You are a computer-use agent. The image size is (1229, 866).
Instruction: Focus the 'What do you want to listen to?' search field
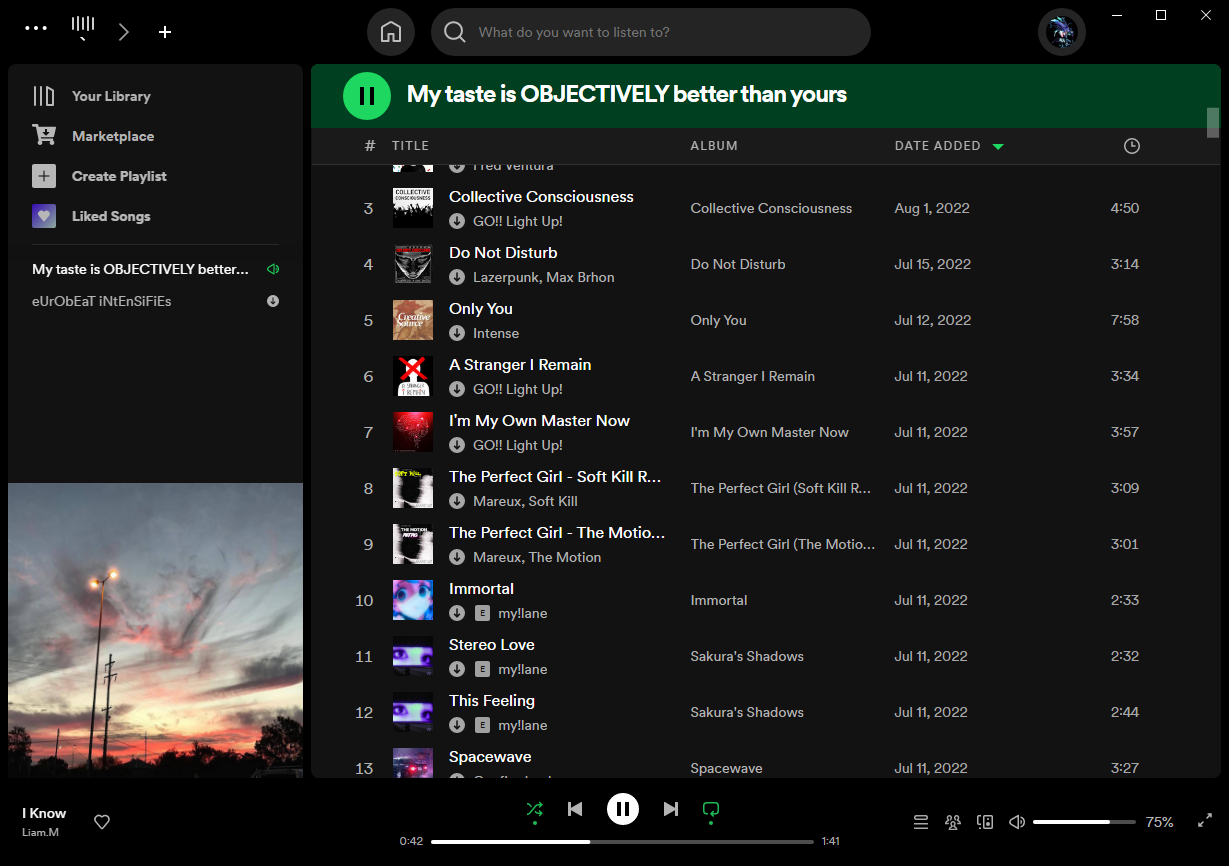651,32
